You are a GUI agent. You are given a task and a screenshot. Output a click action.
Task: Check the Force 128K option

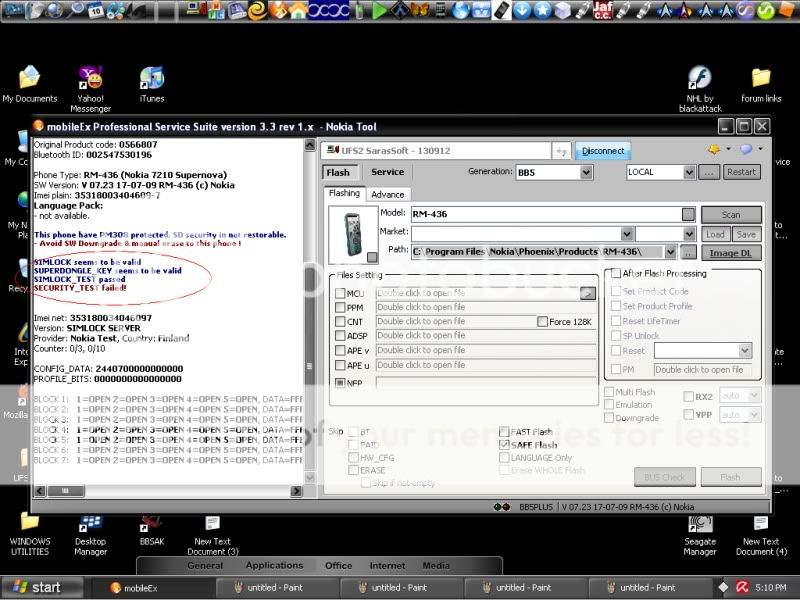(x=542, y=321)
